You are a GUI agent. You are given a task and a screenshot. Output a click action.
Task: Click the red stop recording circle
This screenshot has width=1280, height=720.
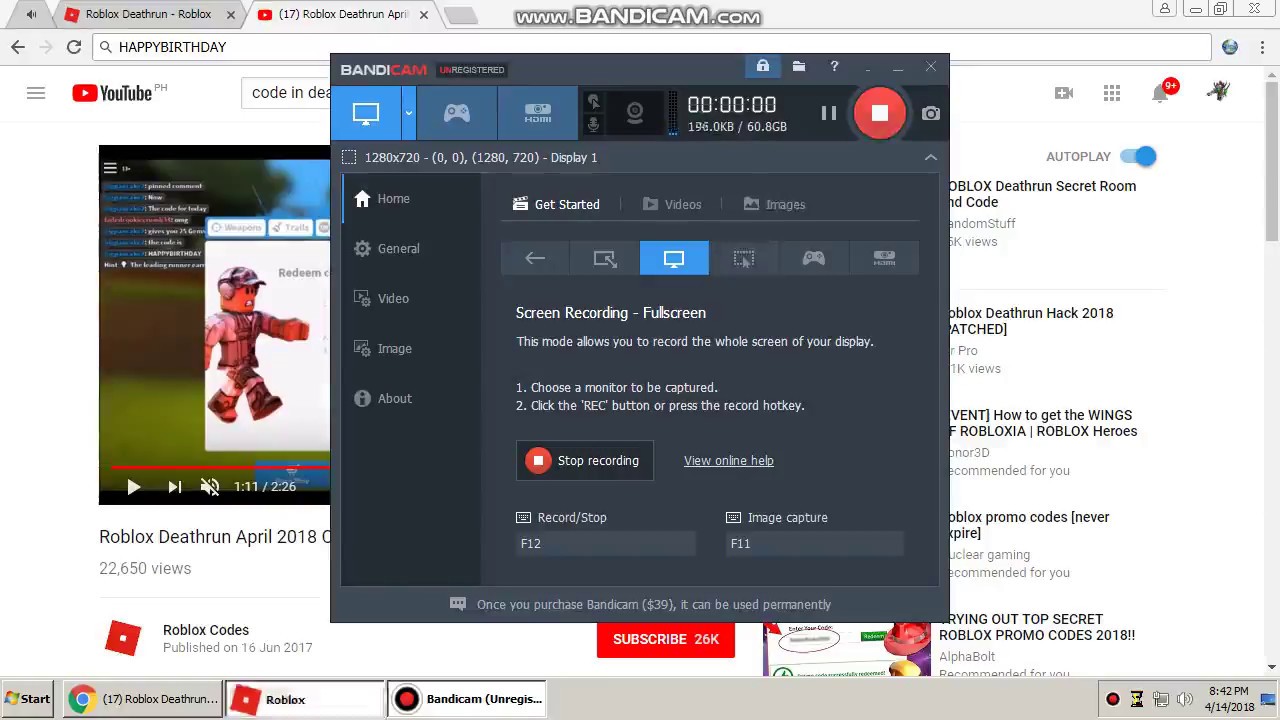pyautogui.click(x=879, y=113)
